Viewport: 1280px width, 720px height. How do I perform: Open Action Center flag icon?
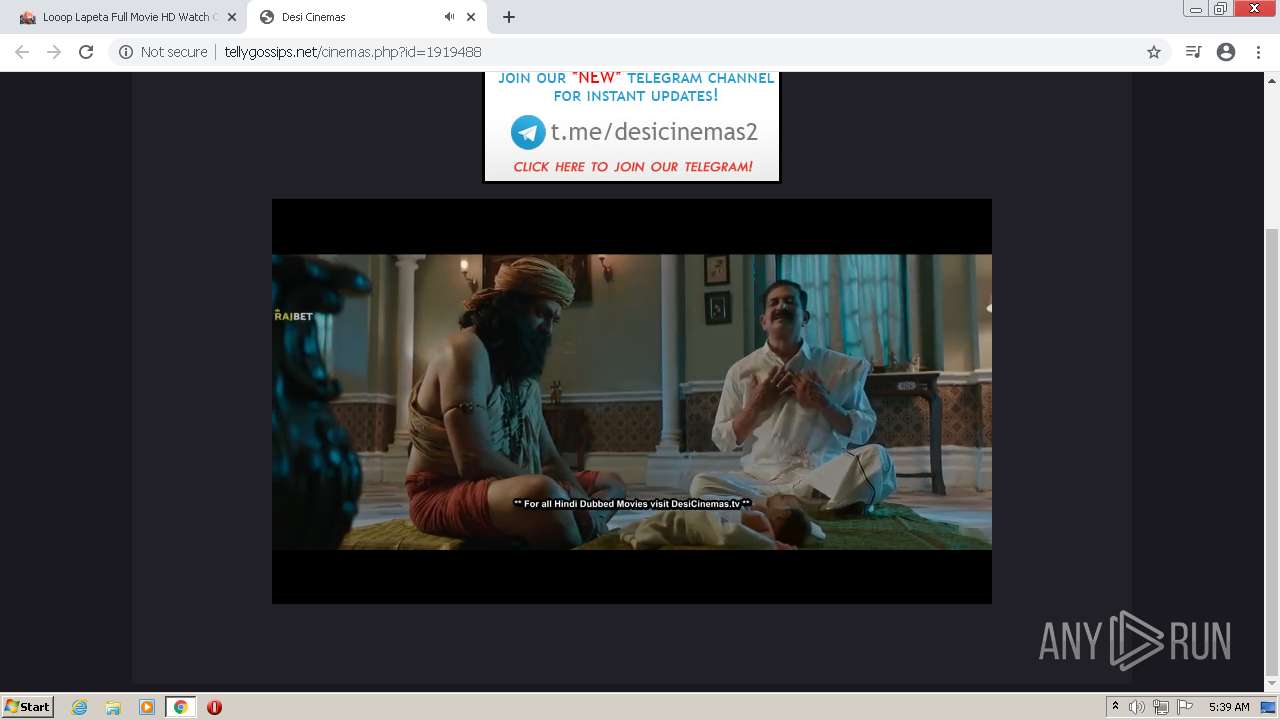pos(1185,707)
